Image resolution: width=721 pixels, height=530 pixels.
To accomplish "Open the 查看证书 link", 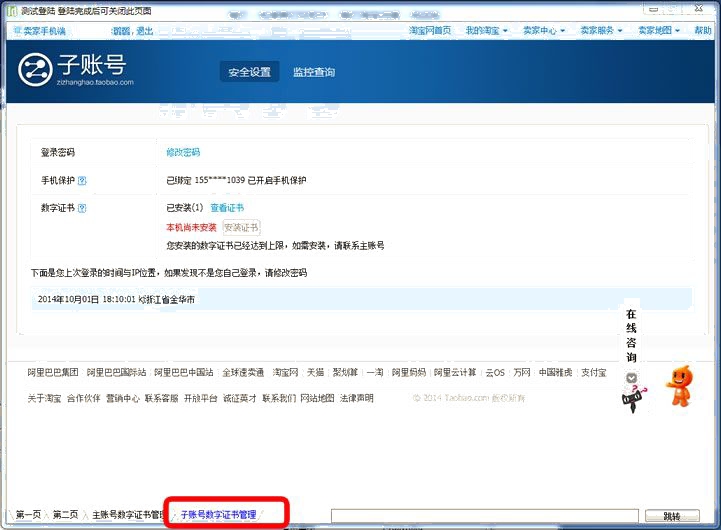I will 227,208.
